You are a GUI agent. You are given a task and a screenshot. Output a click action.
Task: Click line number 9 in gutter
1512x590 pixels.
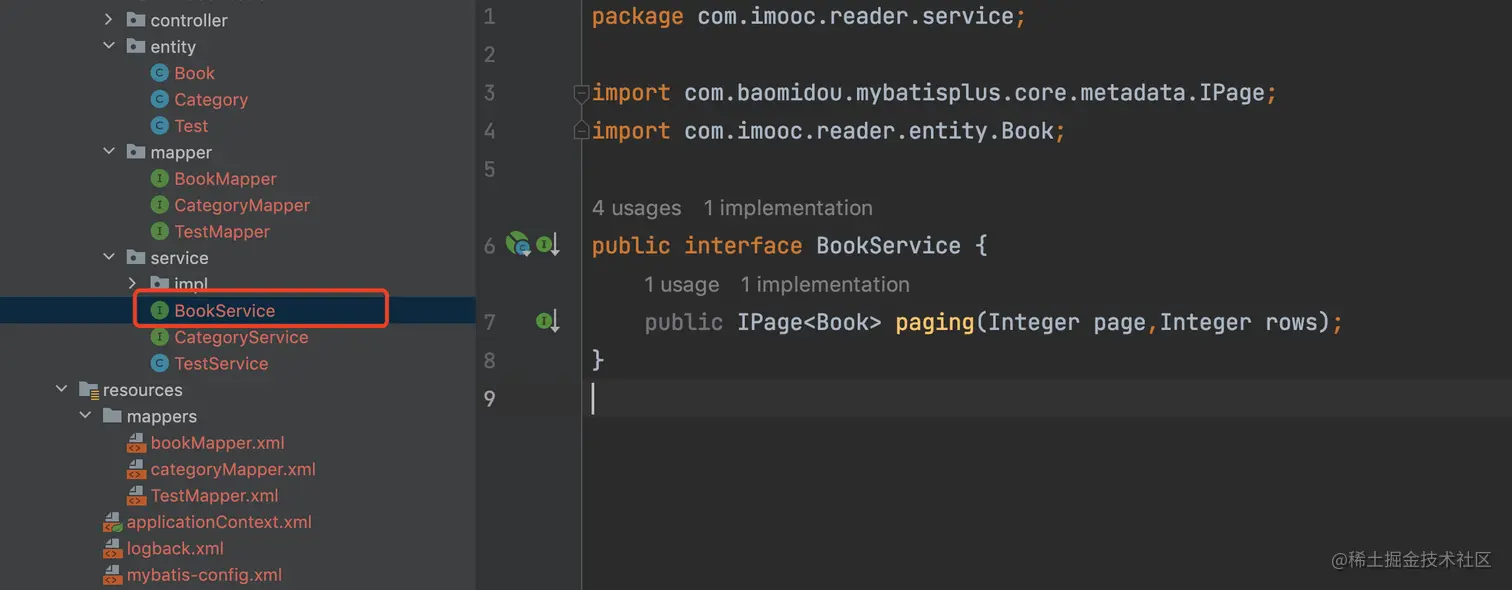tap(489, 398)
